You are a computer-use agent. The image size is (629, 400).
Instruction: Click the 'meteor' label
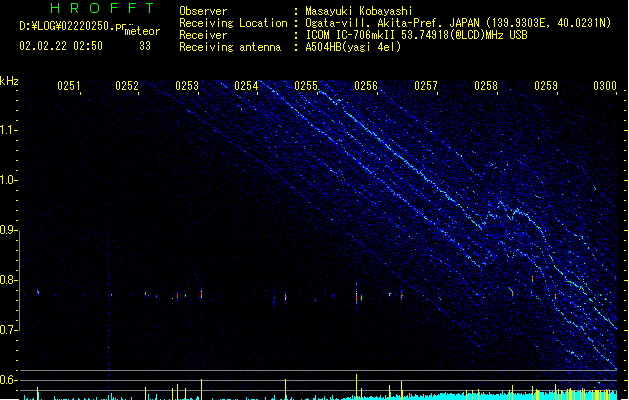click(x=142, y=31)
